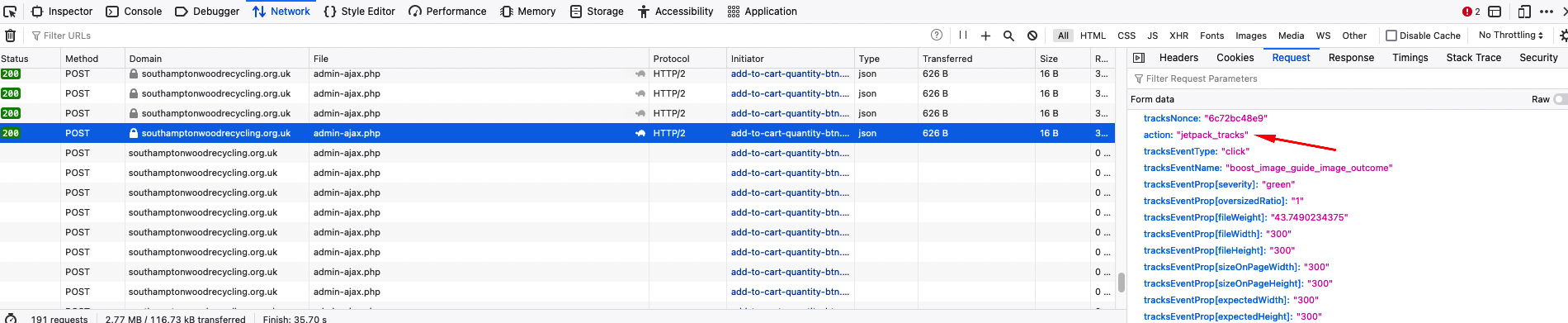This screenshot has width=1568, height=323.
Task: Select the Network panel tab
Action: coord(281,12)
